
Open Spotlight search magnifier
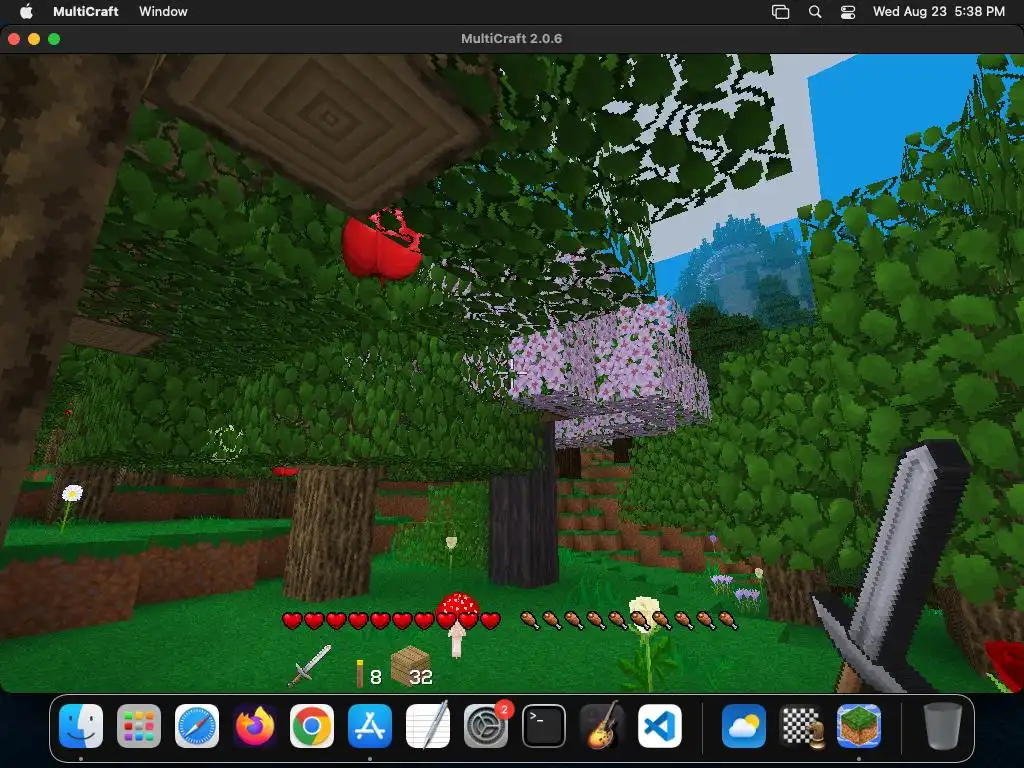click(815, 12)
